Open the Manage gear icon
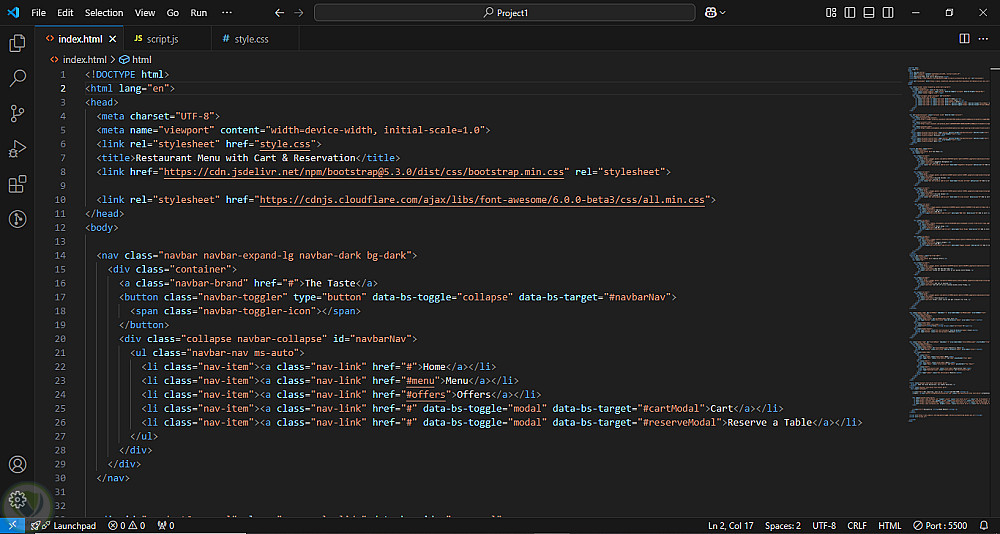This screenshot has width=1000, height=534. click(x=17, y=499)
